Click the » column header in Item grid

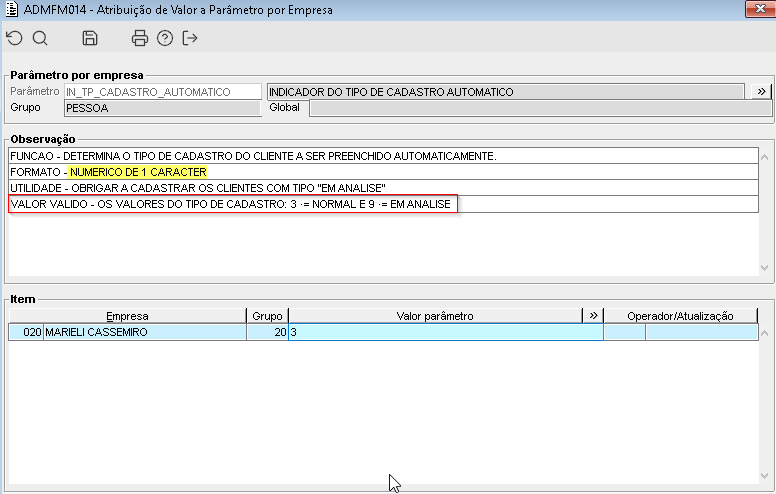pyautogui.click(x=593, y=316)
